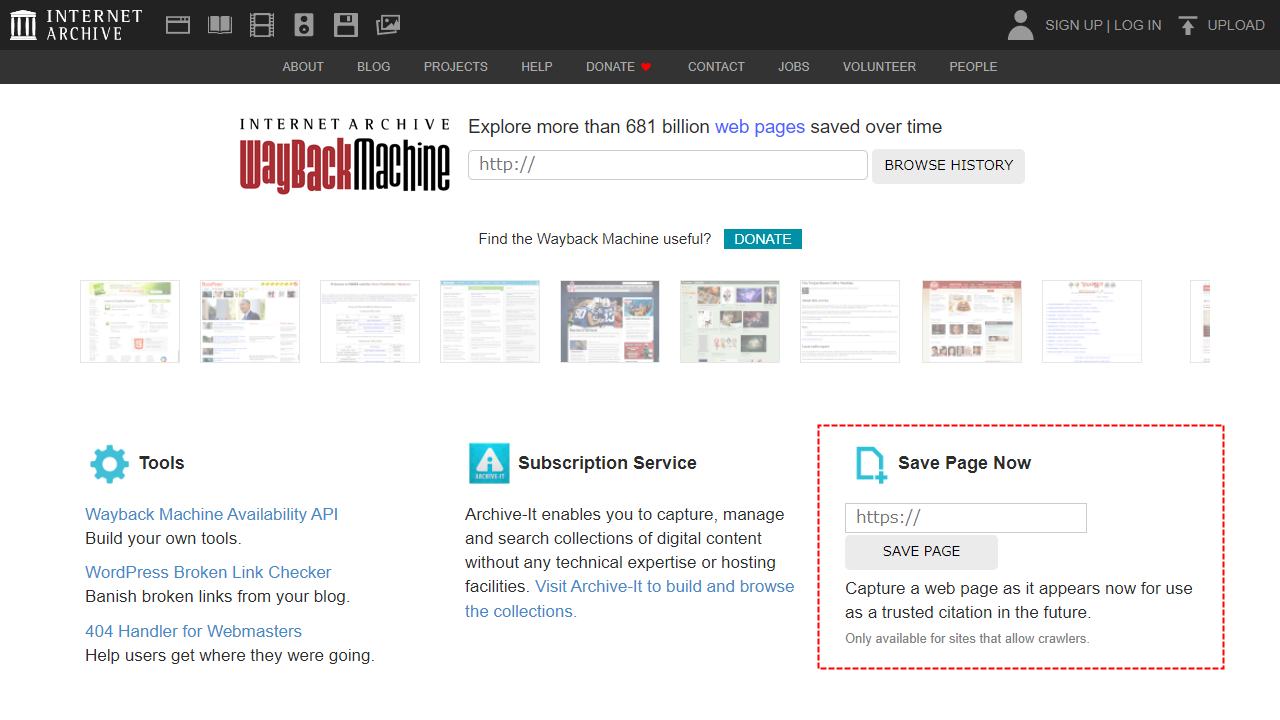1280x720 pixels.
Task: Go to the About page
Action: click(x=303, y=67)
